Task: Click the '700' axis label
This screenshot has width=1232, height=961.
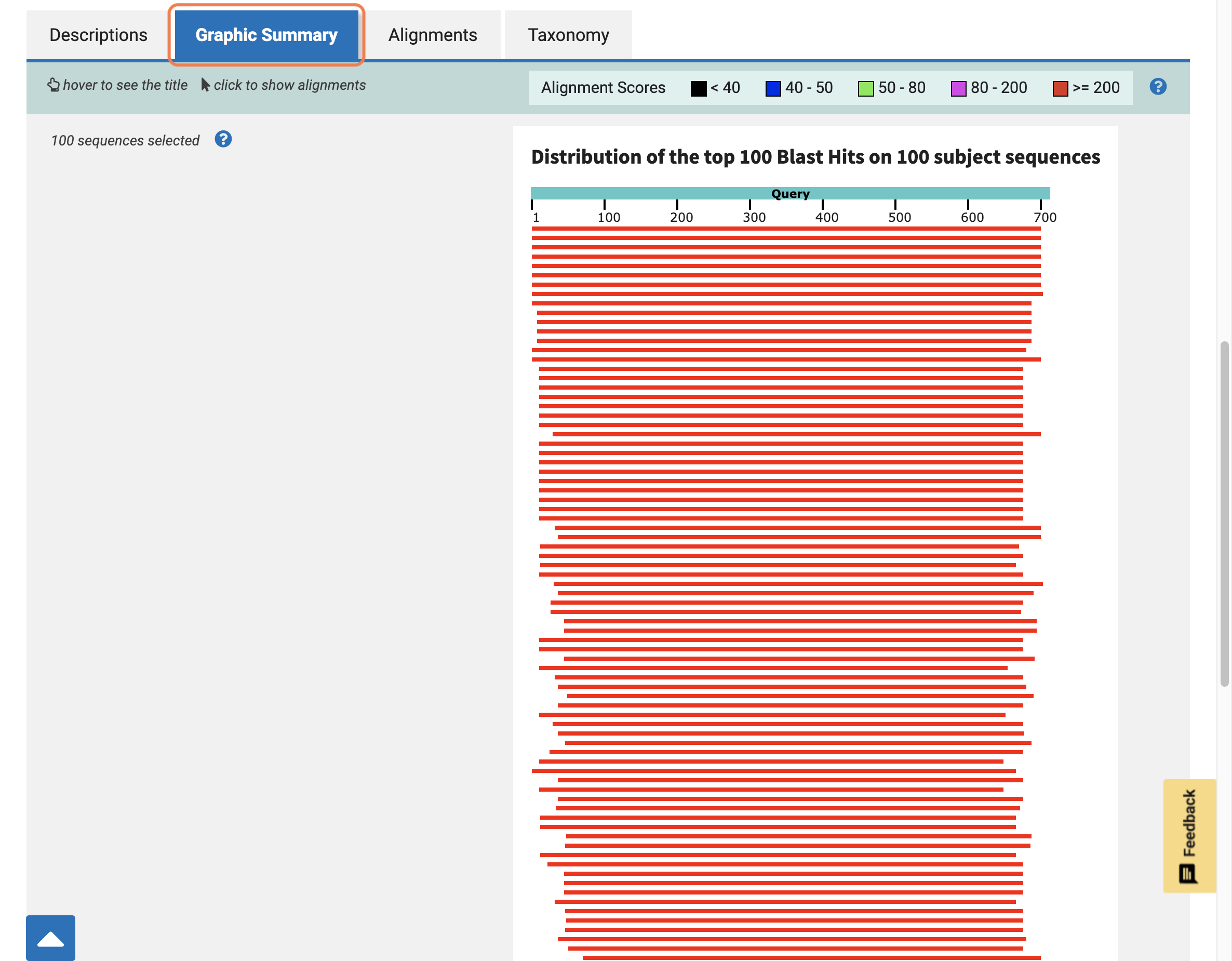Action: 1044,217
